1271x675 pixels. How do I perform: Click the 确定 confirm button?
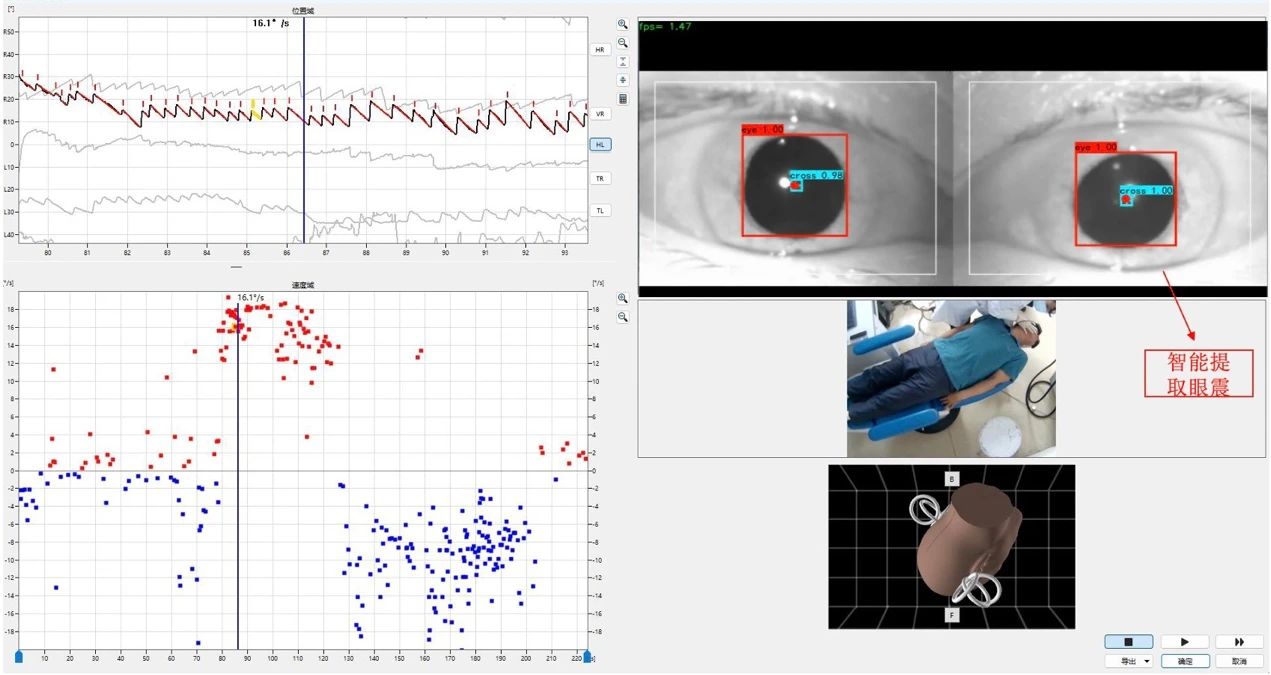[1185, 661]
